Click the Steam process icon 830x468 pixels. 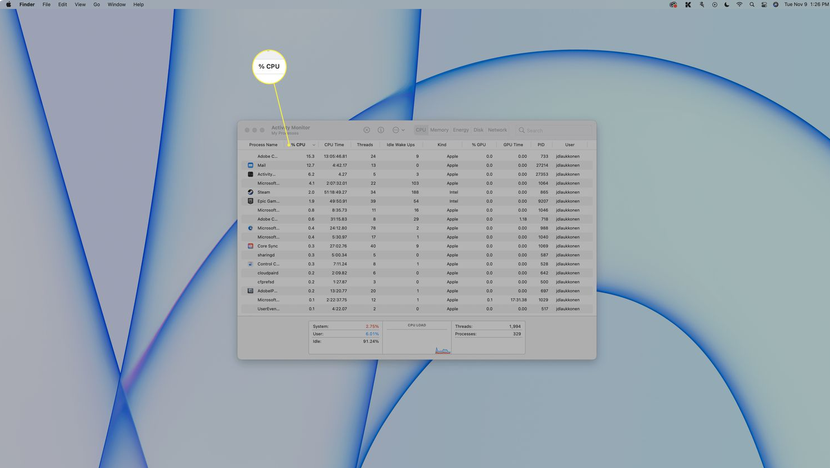pos(250,192)
